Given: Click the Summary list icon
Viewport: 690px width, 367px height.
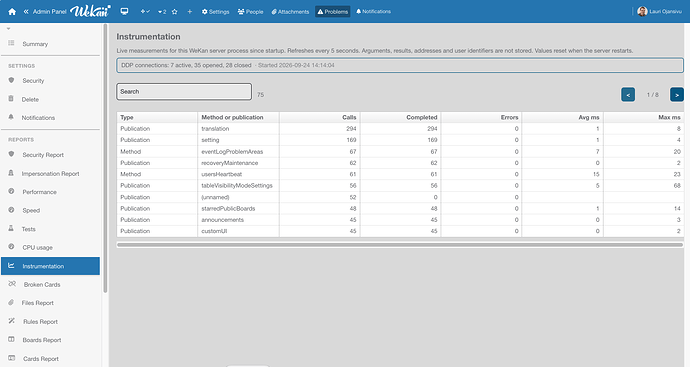Looking at the screenshot, I should pyautogui.click(x=11, y=43).
